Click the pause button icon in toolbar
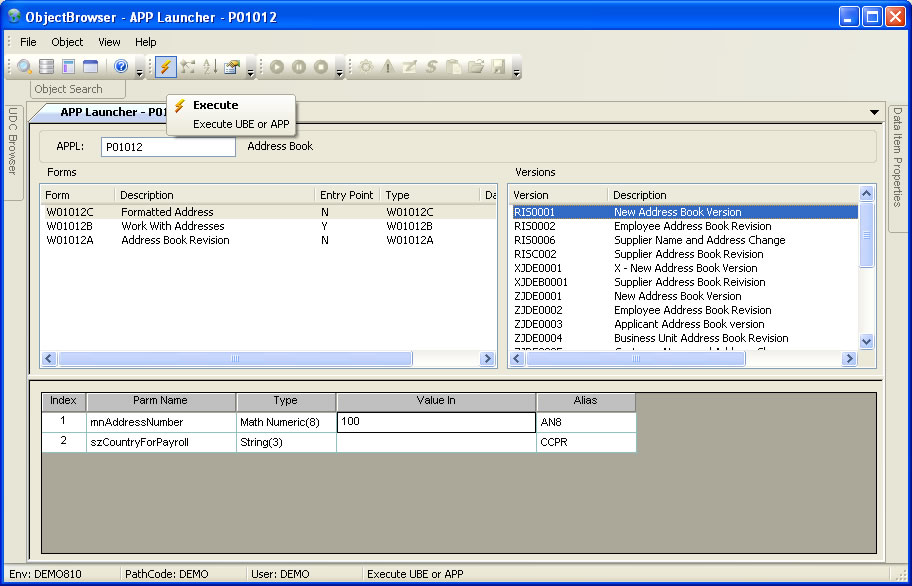 [298, 67]
